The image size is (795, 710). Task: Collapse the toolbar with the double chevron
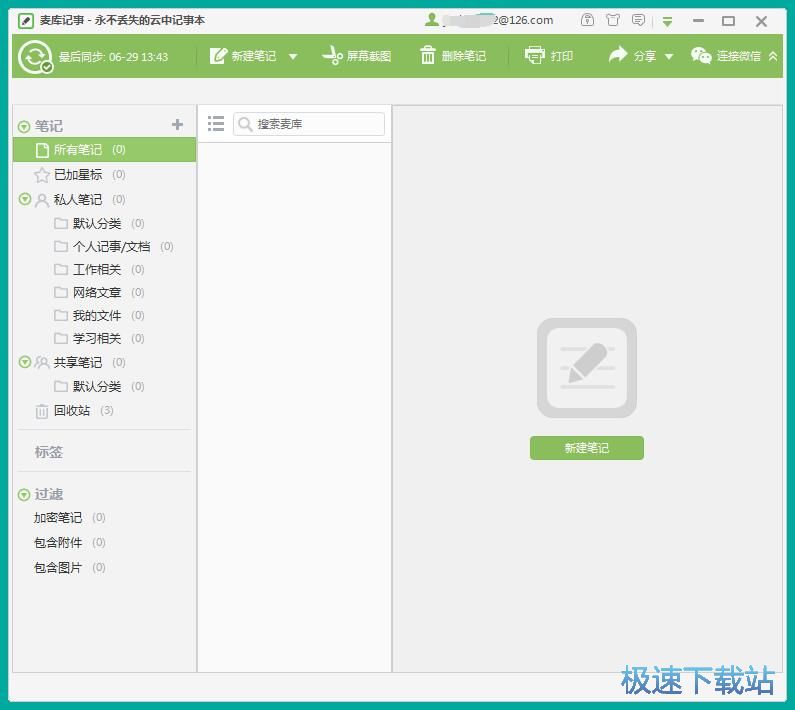773,56
